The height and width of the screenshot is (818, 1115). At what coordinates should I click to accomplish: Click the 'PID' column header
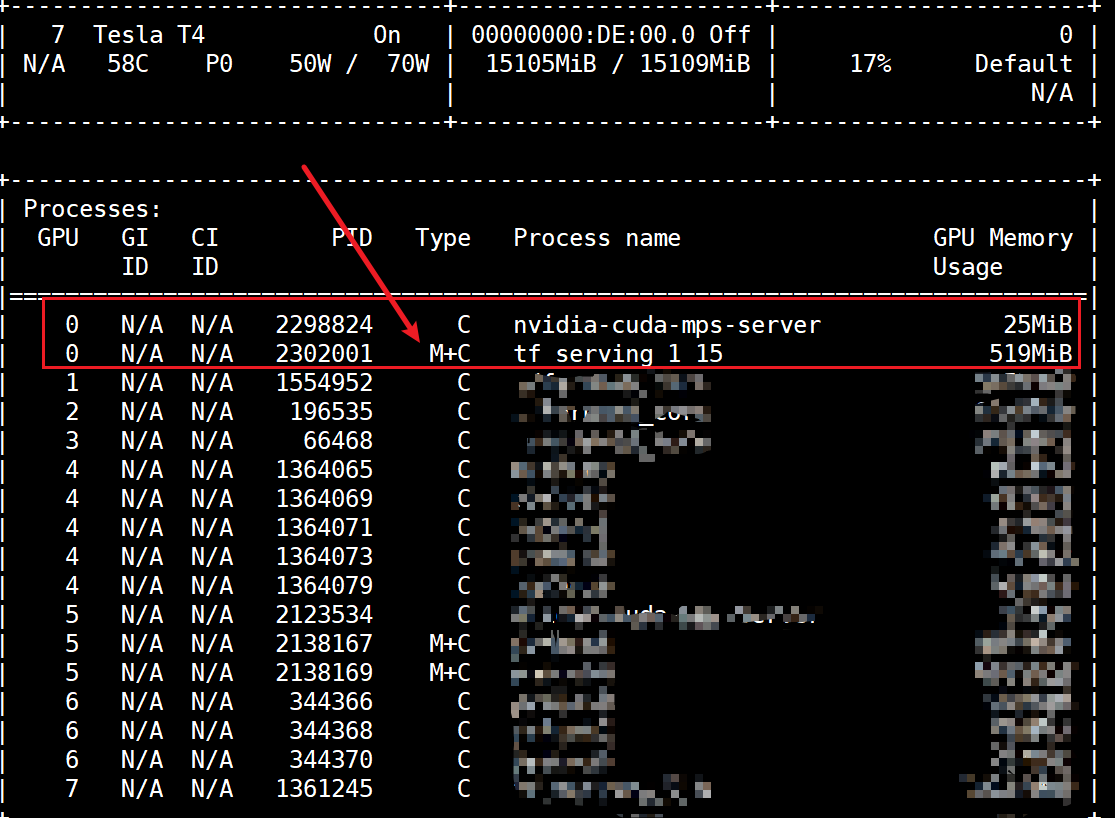tap(352, 238)
